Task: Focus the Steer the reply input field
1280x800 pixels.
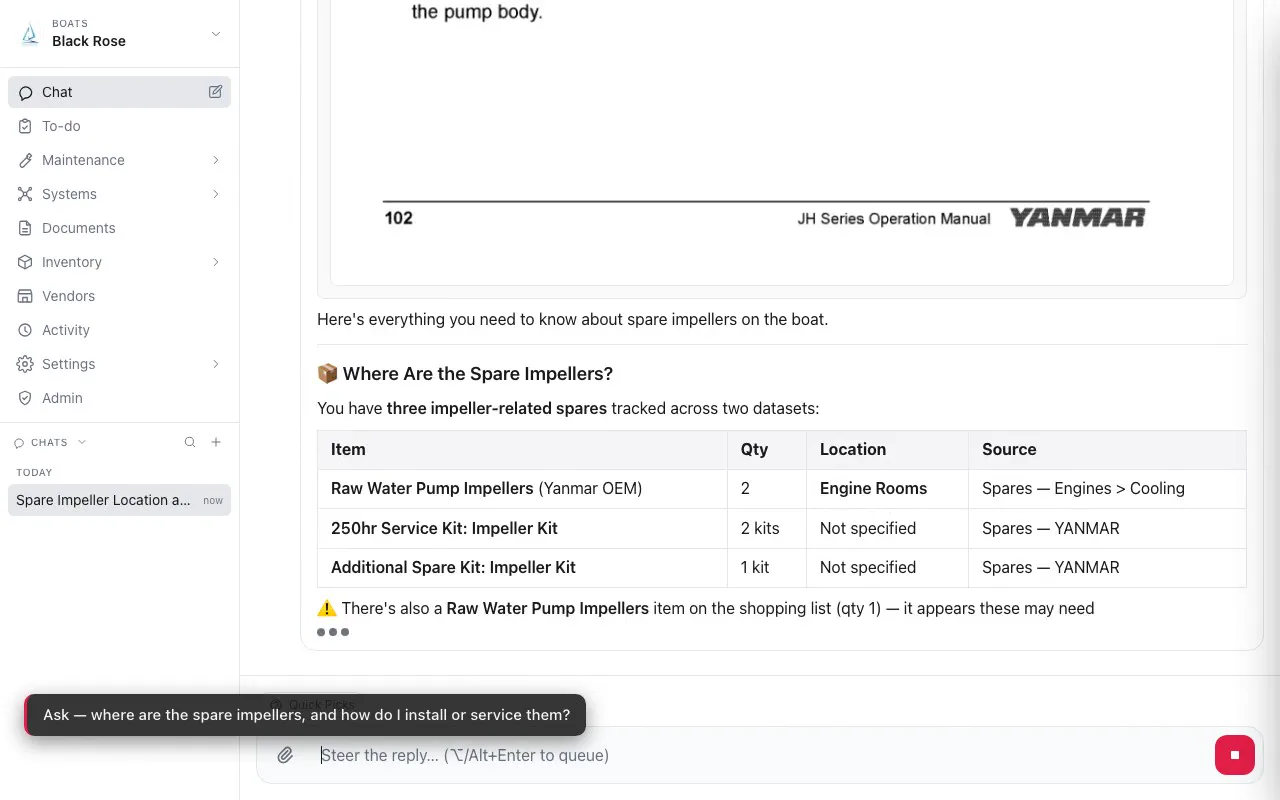Action: (760, 755)
